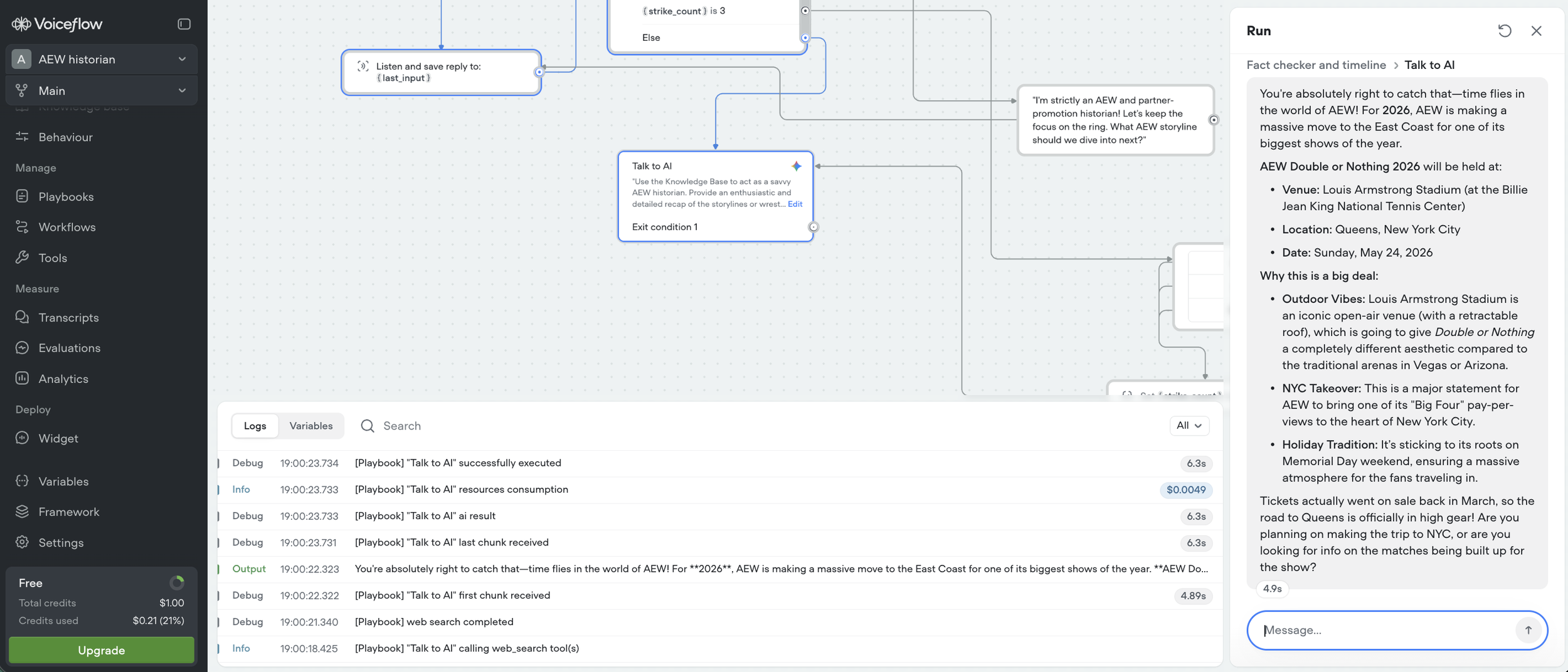Expand the "successfully executed" debug log row
Image resolution: width=1568 pixels, height=672 pixels.
click(x=720, y=463)
